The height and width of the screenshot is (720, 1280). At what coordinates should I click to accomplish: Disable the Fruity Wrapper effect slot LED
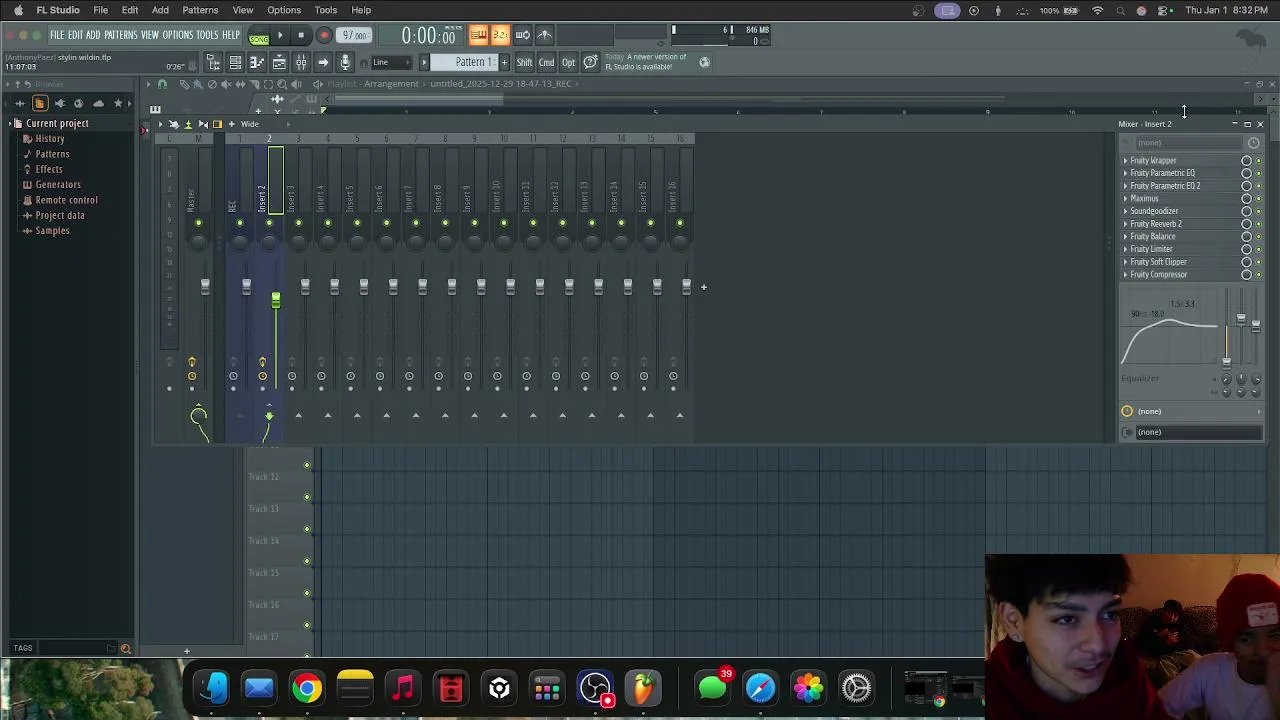pos(1259,161)
